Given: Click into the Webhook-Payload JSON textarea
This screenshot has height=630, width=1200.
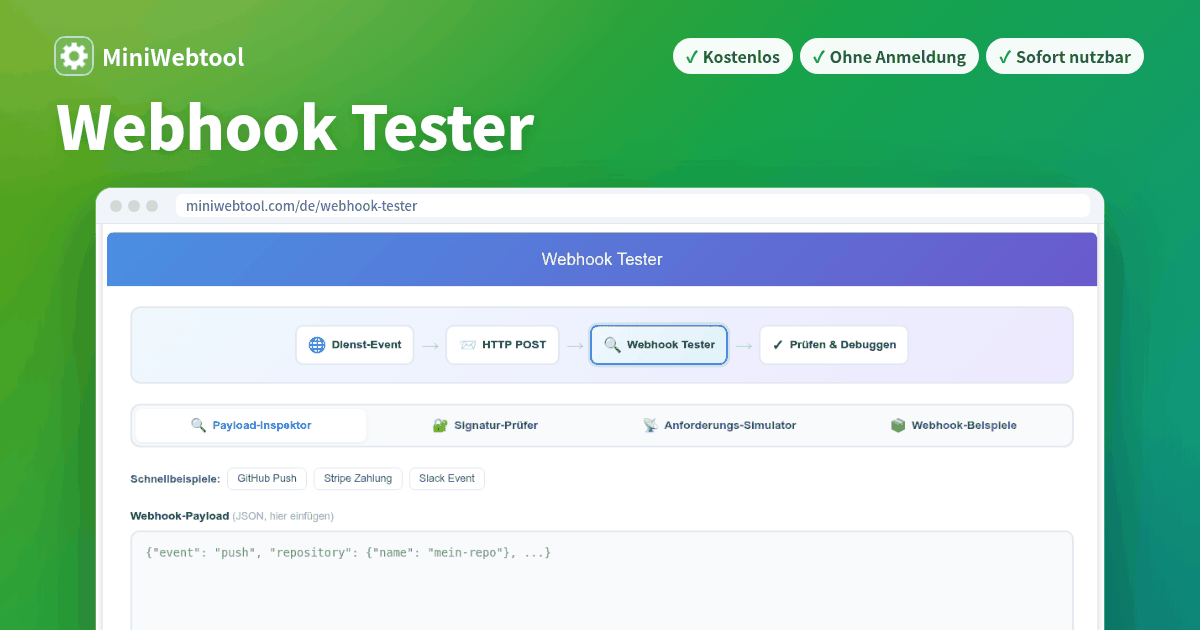Looking at the screenshot, I should [x=602, y=580].
